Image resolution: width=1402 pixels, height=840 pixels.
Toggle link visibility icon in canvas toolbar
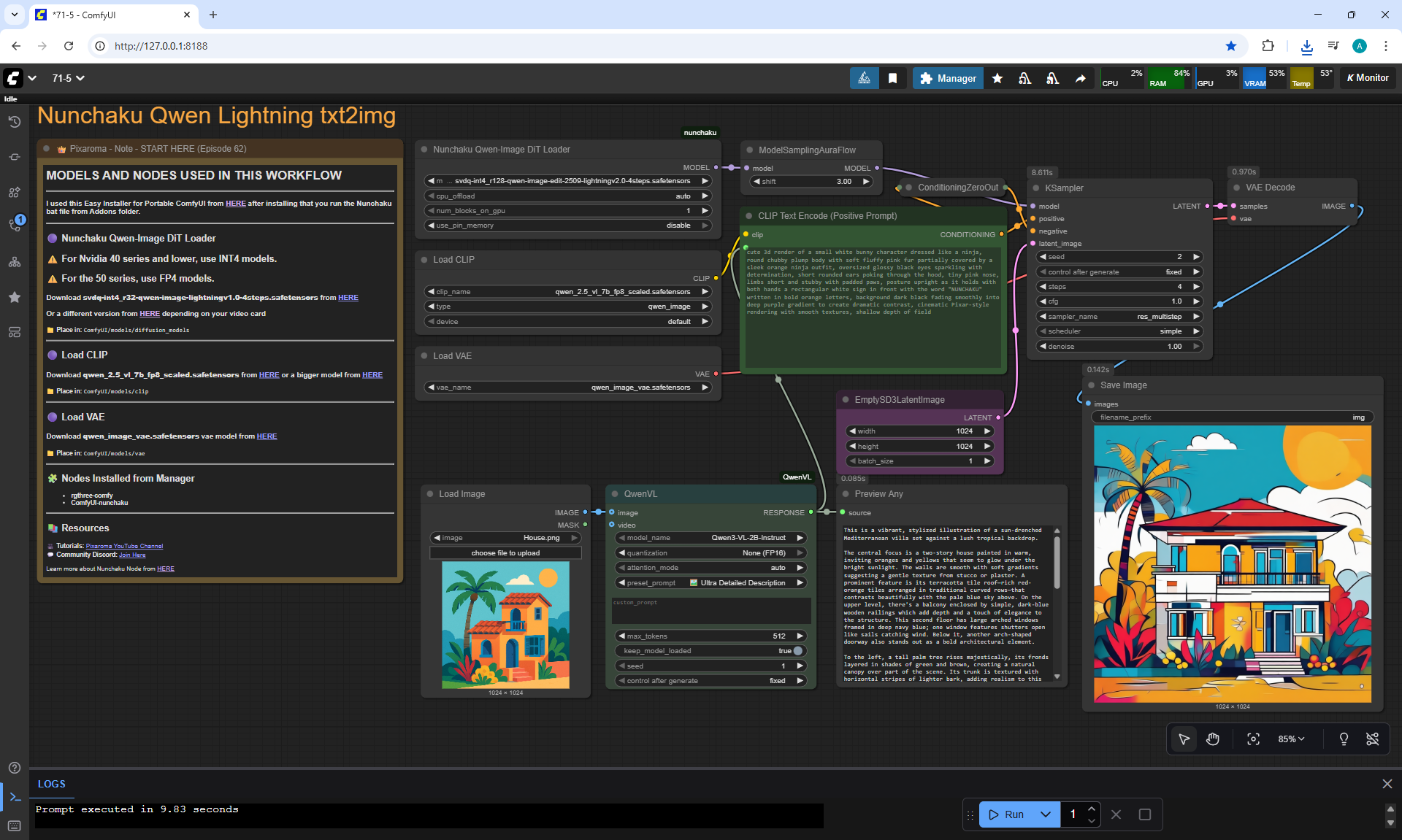[x=1372, y=739]
